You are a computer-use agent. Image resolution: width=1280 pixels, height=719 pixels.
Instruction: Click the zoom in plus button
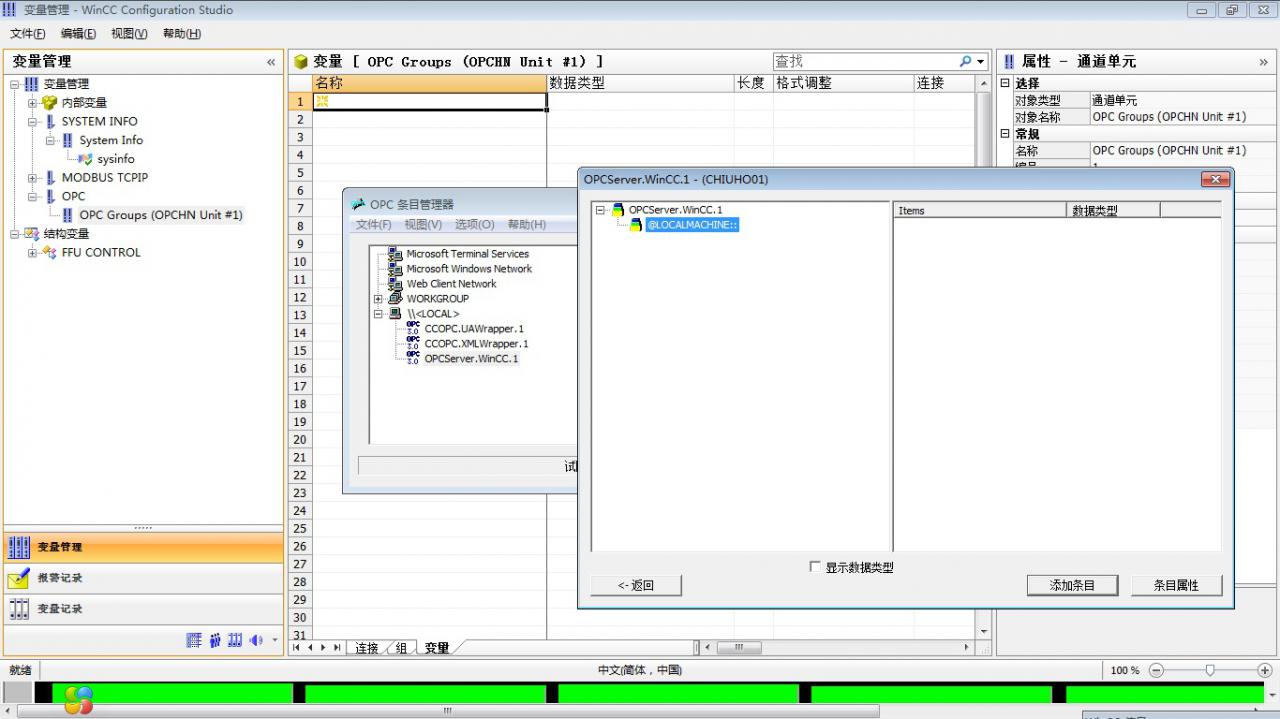point(1265,670)
